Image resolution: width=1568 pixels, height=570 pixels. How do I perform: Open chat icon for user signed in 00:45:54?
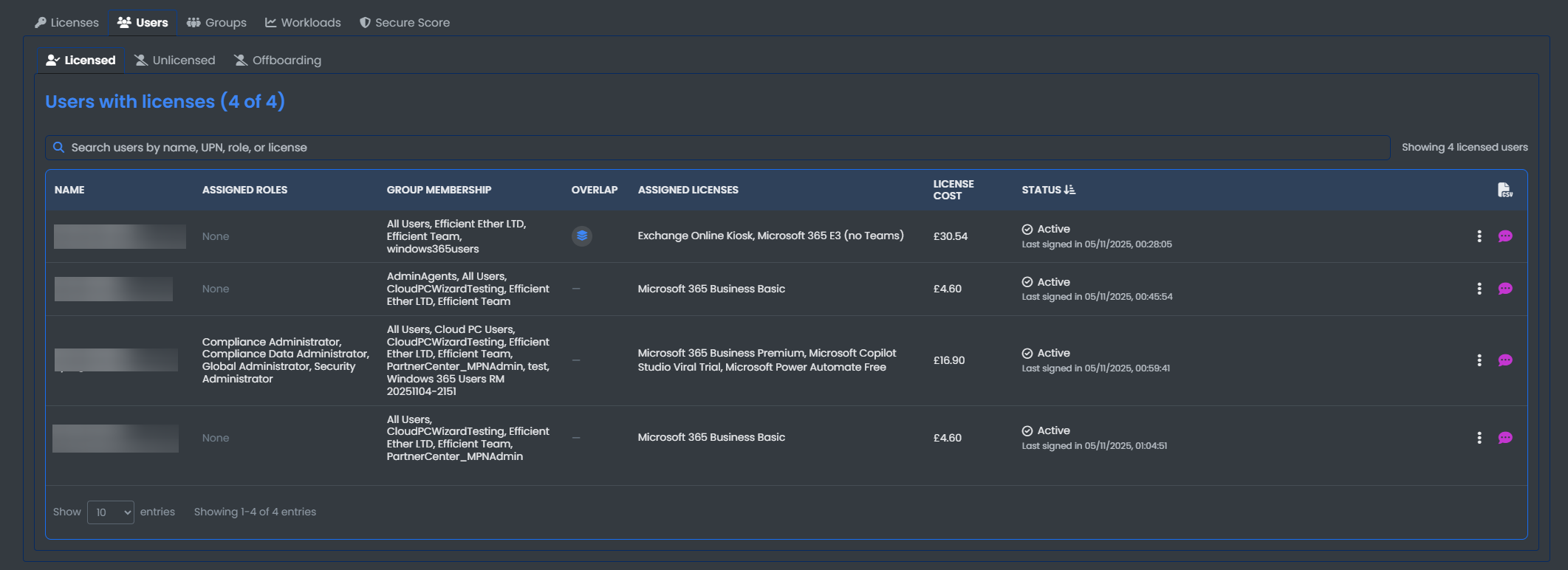coord(1505,289)
